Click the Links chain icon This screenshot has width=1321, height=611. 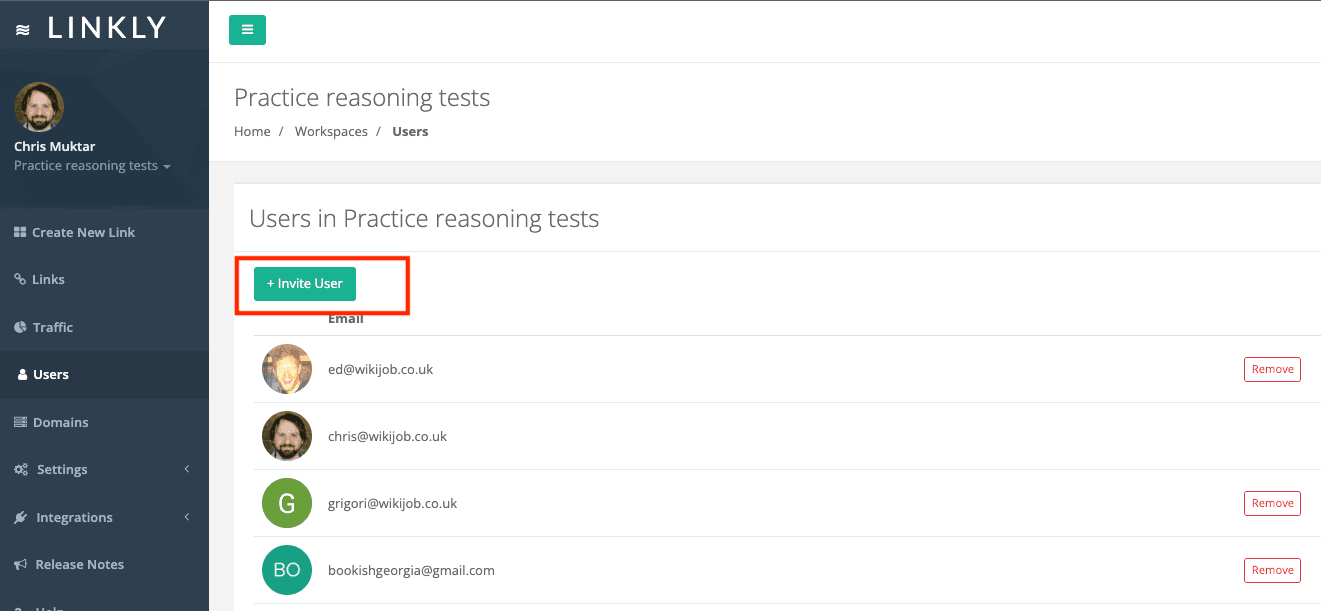[x=20, y=280]
